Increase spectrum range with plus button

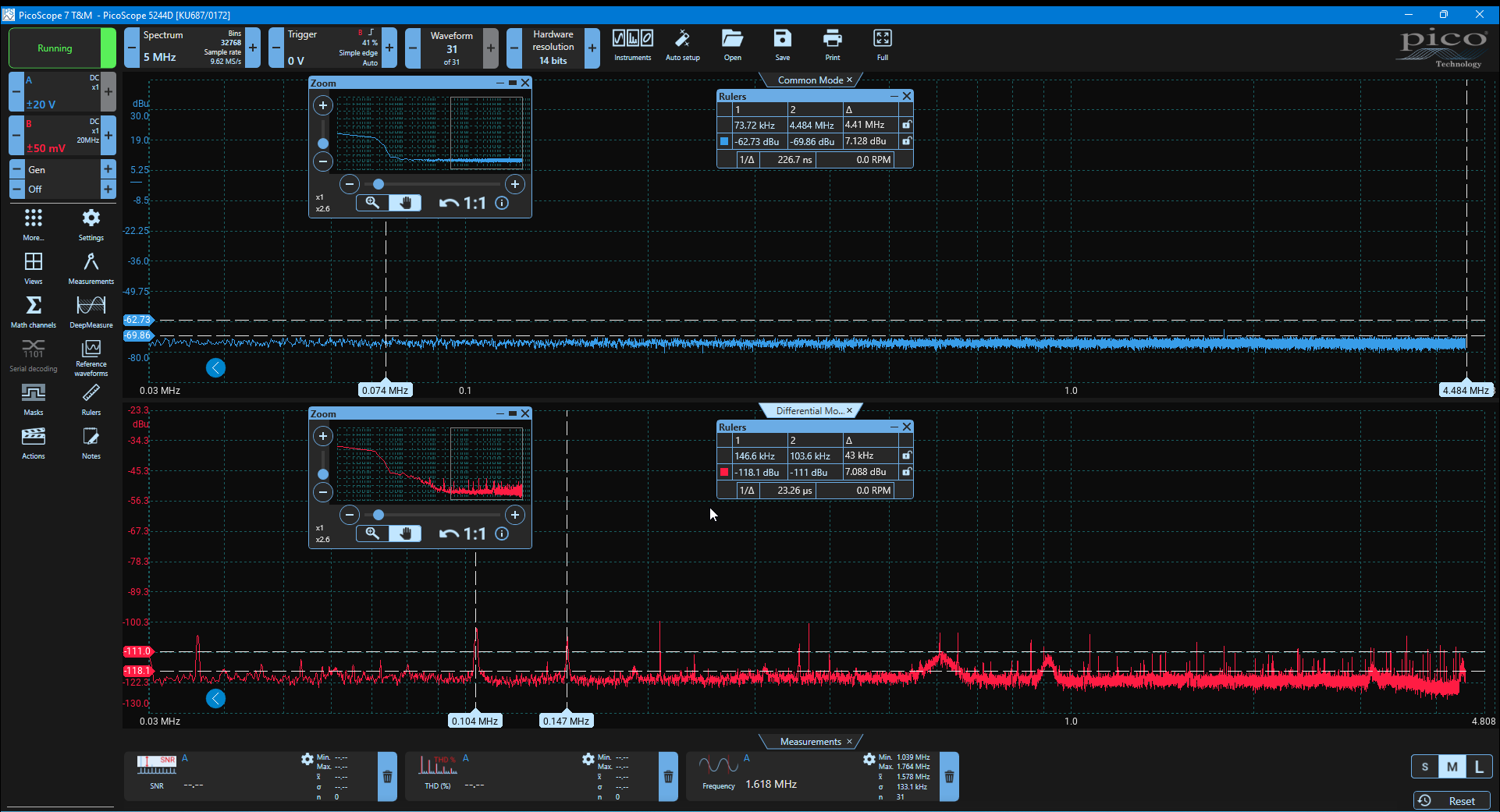[253, 48]
